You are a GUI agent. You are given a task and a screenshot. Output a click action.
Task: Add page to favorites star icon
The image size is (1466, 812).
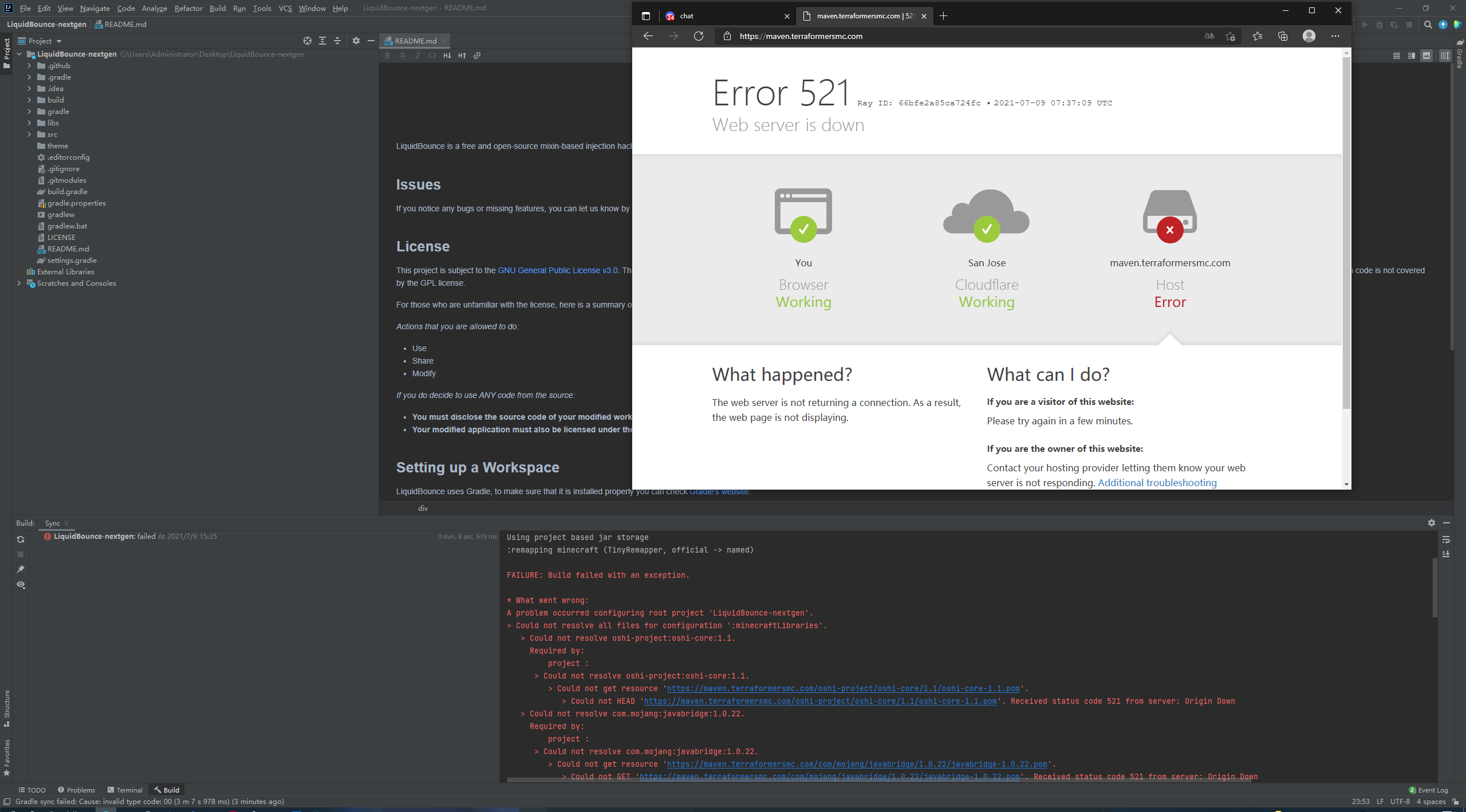click(1230, 36)
